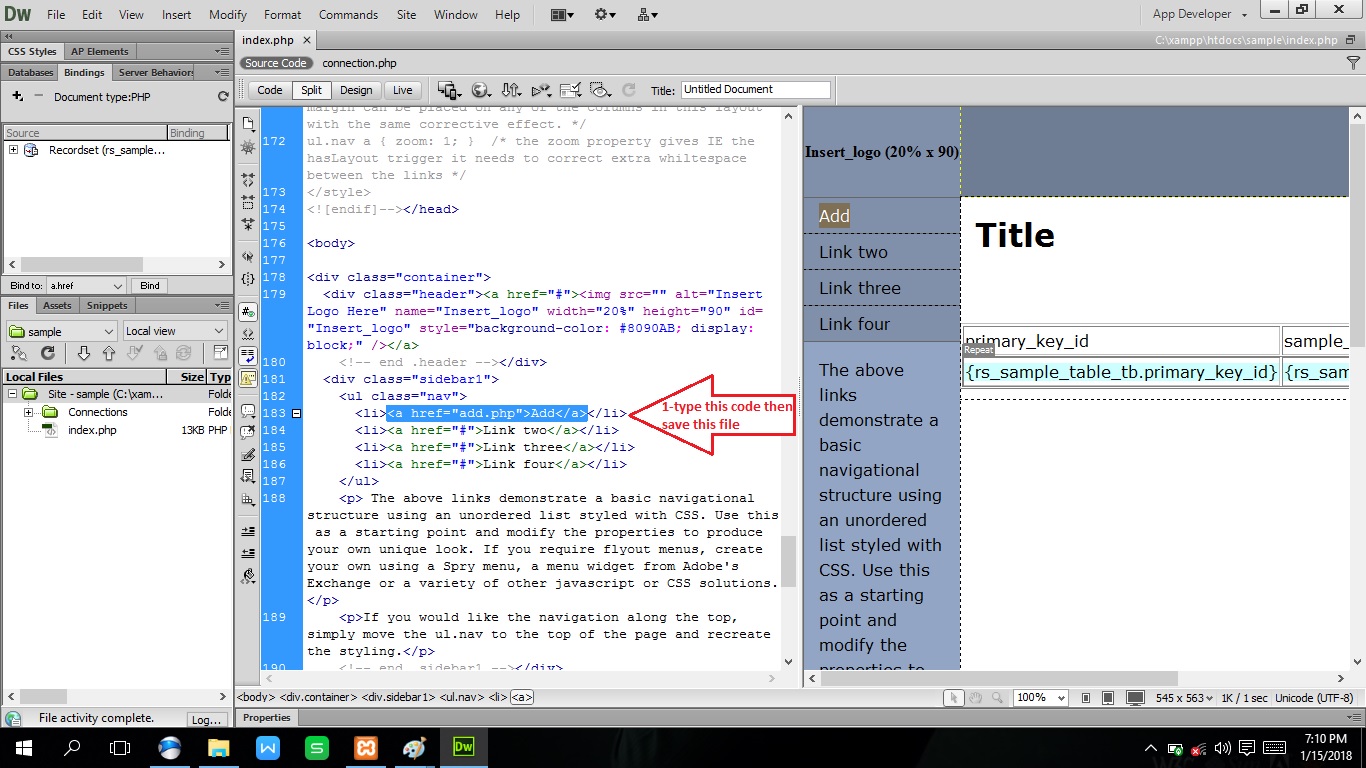Screen dimensions: 1366x768
Task: Click the Title input field
Action: point(756,89)
